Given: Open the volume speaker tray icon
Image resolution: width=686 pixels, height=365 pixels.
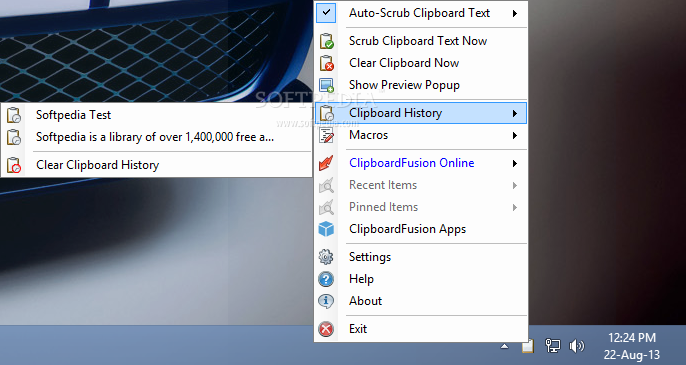Looking at the screenshot, I should tap(576, 346).
